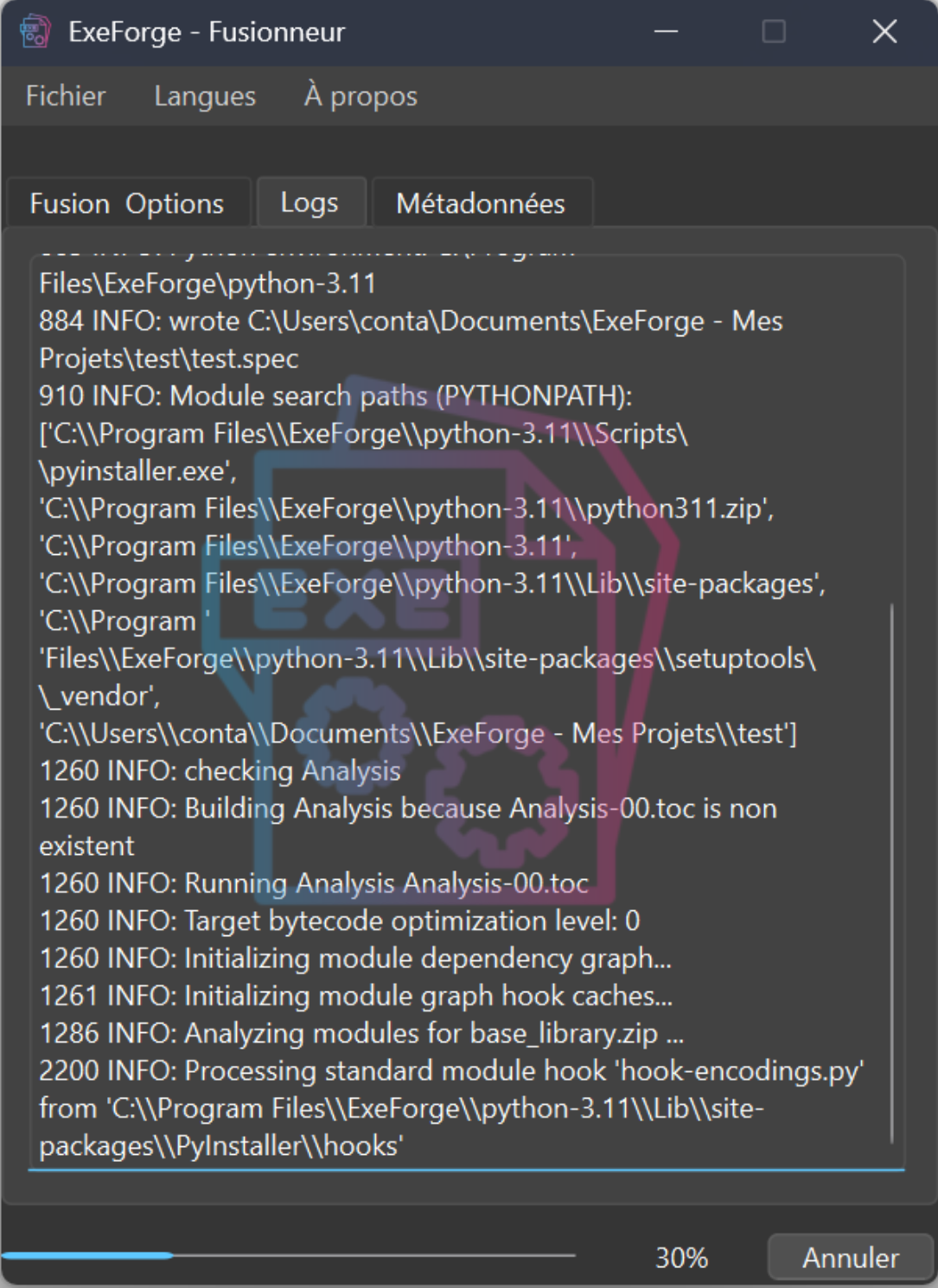Minimize the ExeForge window
Viewport: 938px width, 1288px height.
pyautogui.click(x=666, y=31)
